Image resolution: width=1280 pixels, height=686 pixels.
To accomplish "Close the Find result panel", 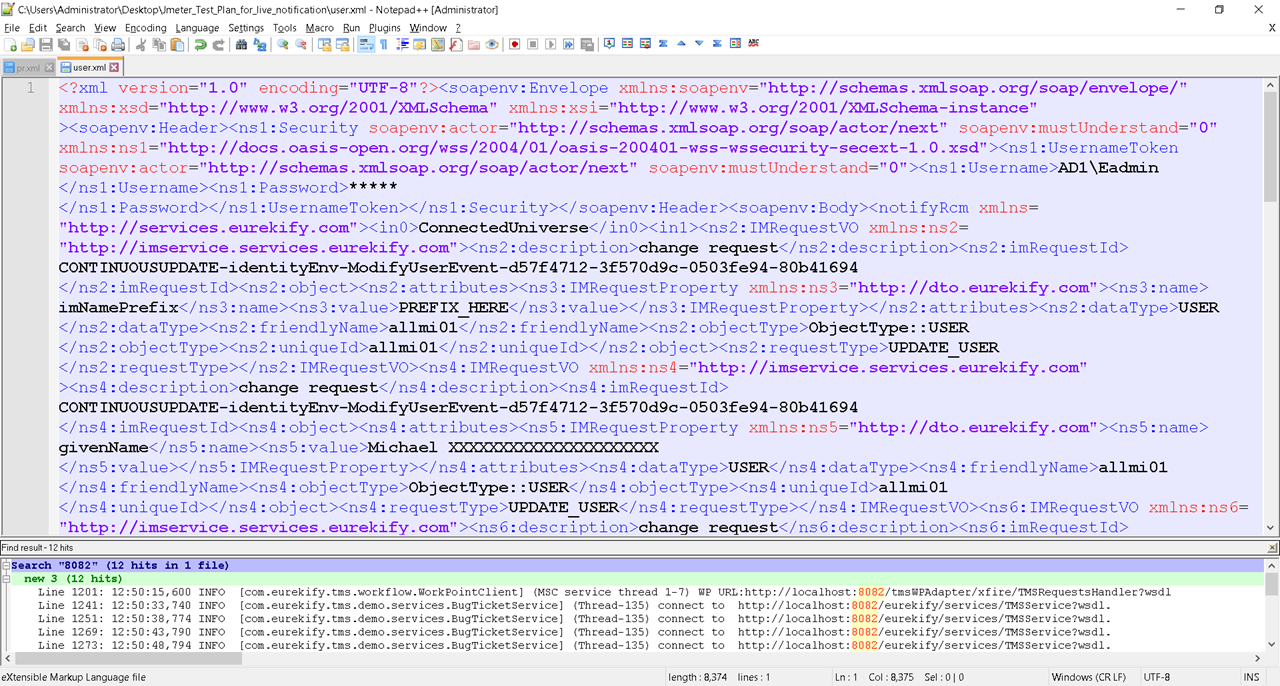I will click(1273, 548).
